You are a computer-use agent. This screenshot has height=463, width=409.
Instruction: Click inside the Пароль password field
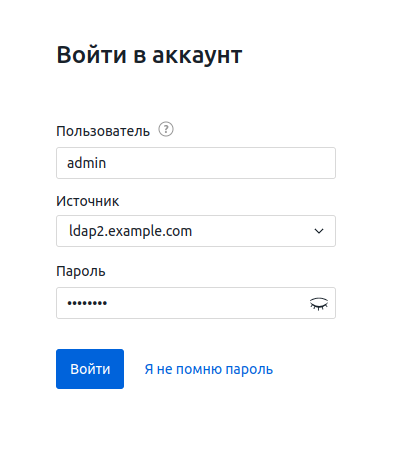coord(196,303)
